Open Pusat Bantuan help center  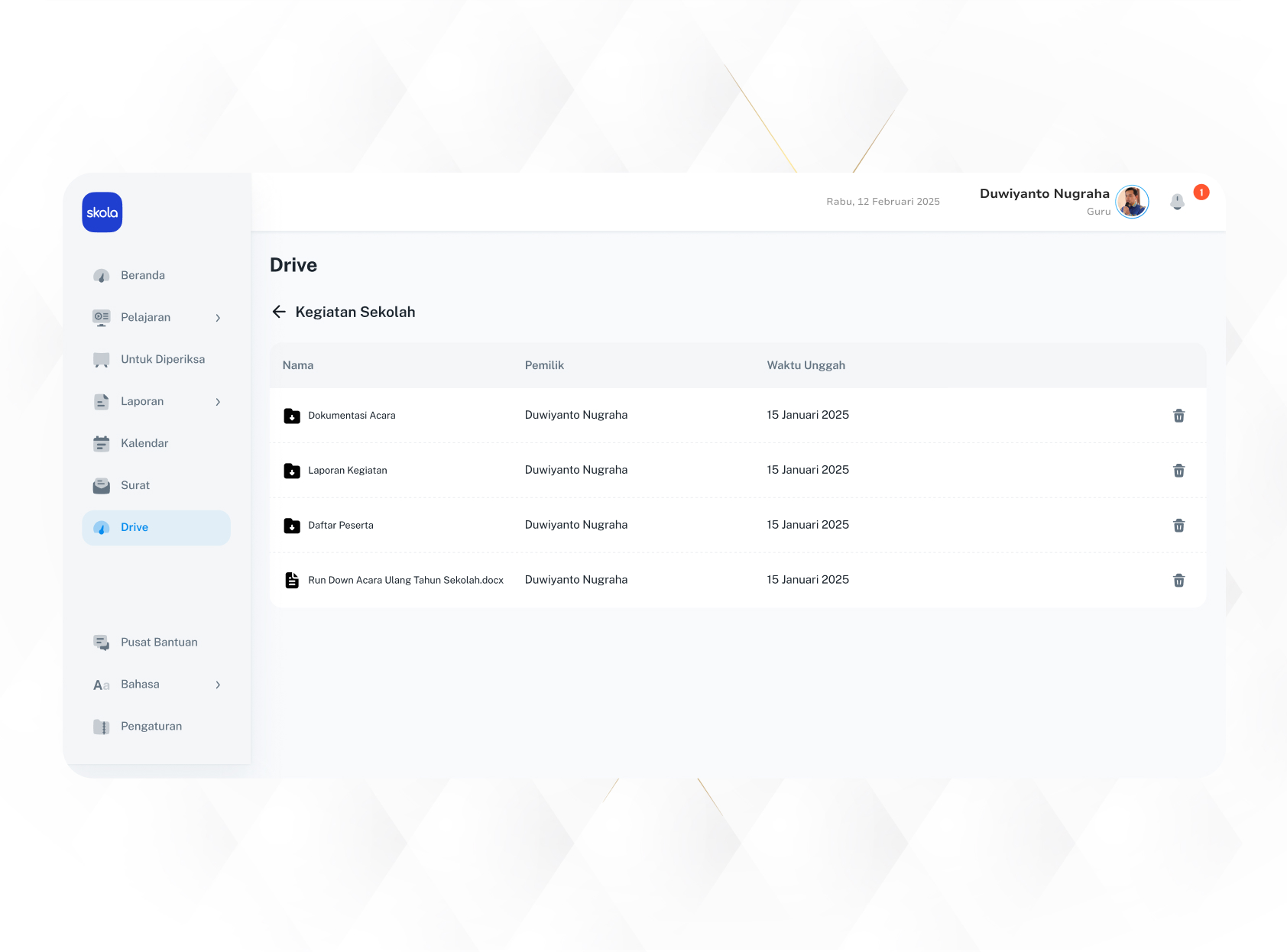coord(158,642)
